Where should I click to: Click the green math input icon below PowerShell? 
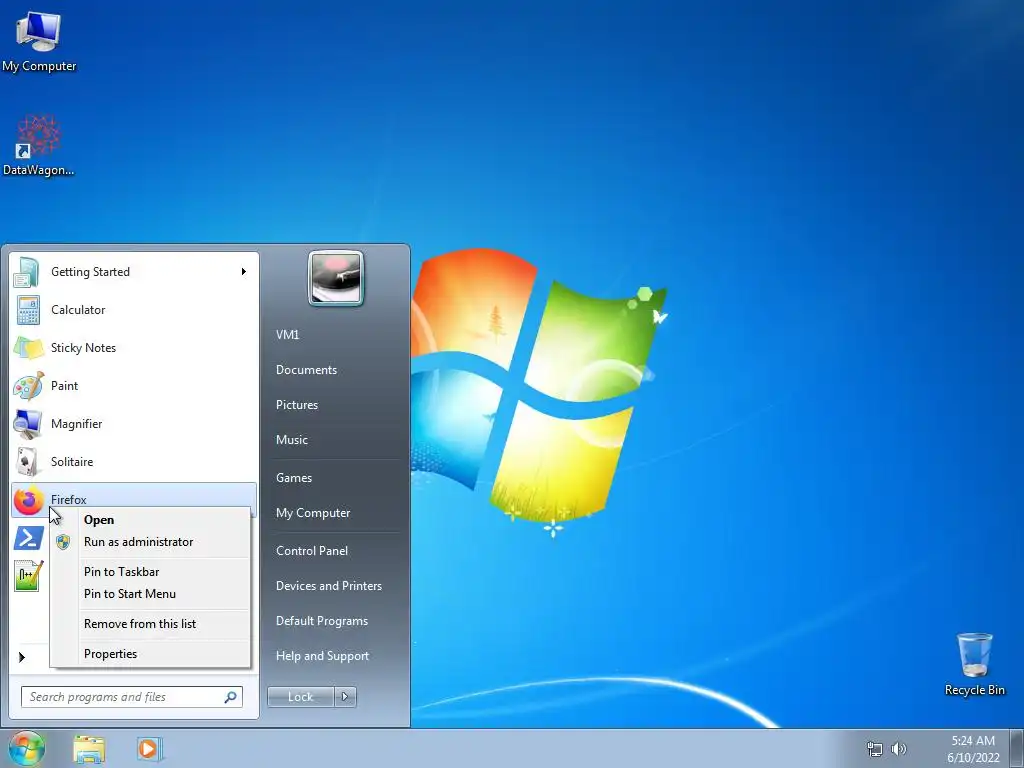coord(28,575)
